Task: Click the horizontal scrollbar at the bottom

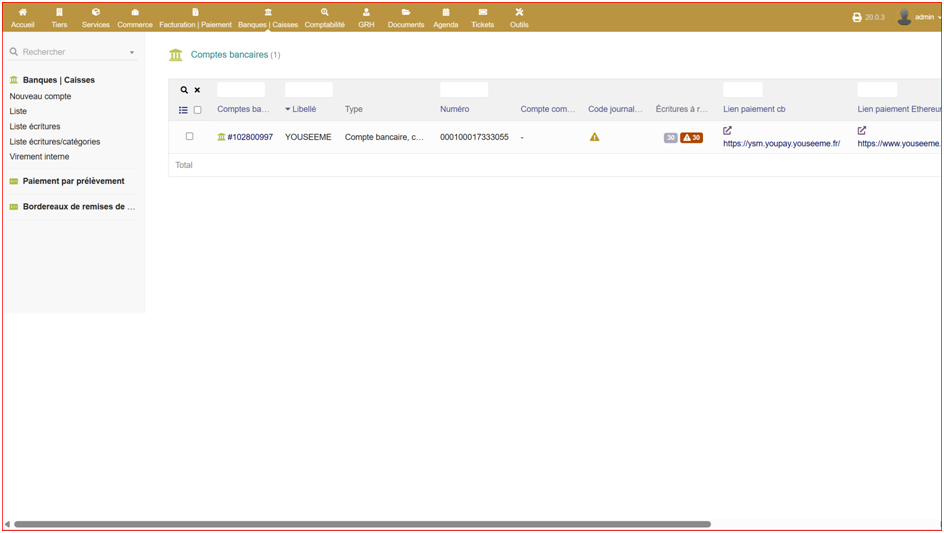Action: point(362,524)
